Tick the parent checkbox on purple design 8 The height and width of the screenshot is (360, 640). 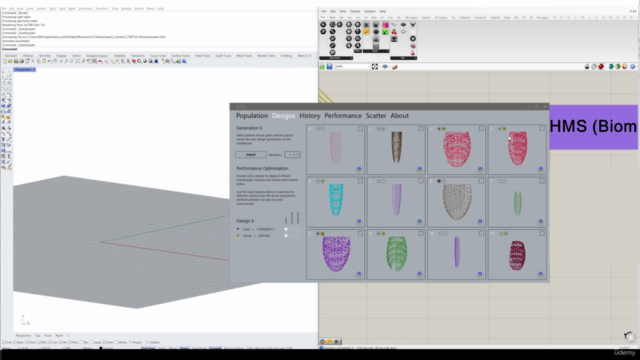point(360,233)
